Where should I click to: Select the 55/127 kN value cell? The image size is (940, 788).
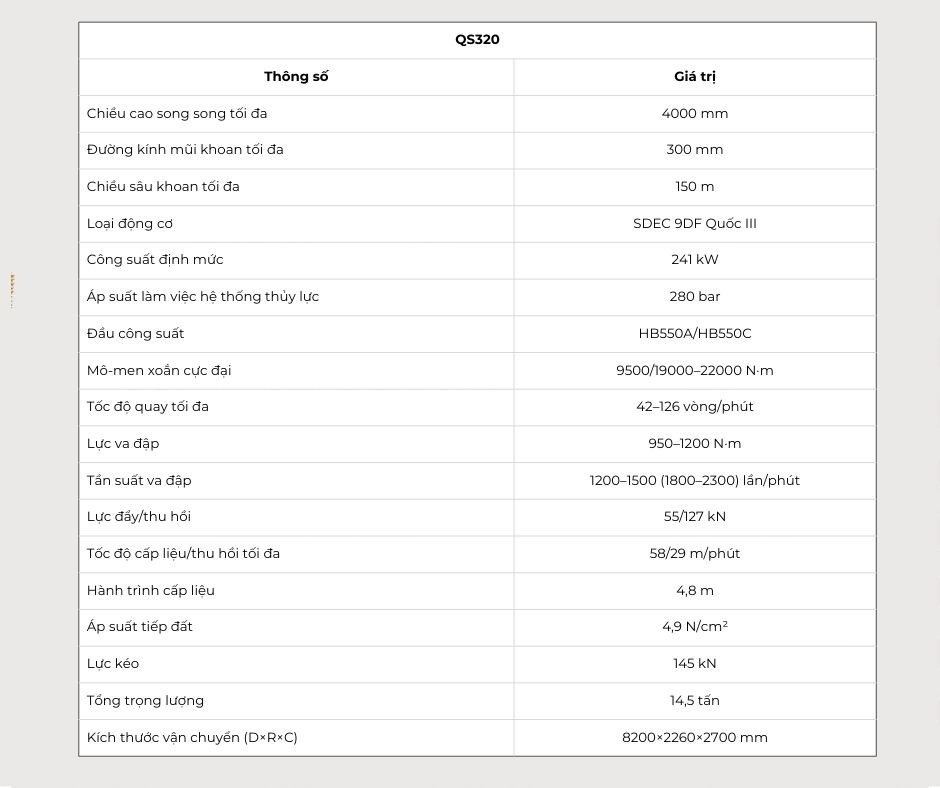pos(694,517)
